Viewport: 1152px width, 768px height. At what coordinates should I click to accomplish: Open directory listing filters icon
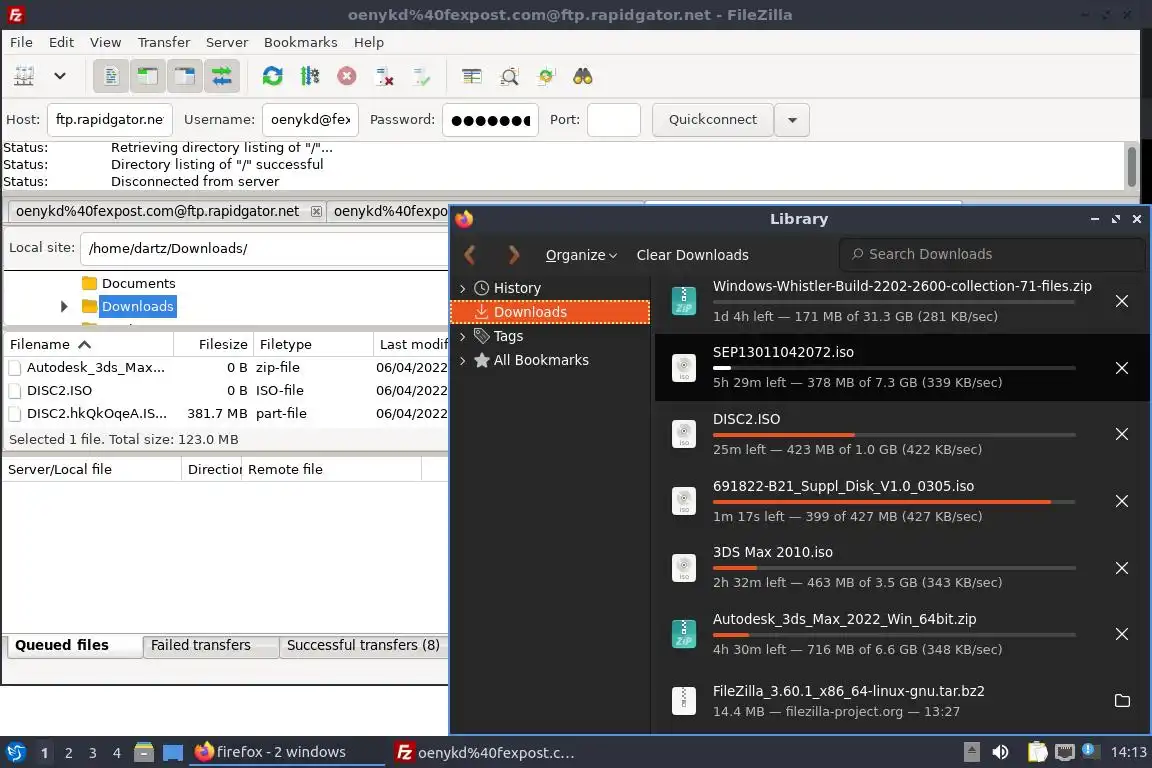point(472,76)
